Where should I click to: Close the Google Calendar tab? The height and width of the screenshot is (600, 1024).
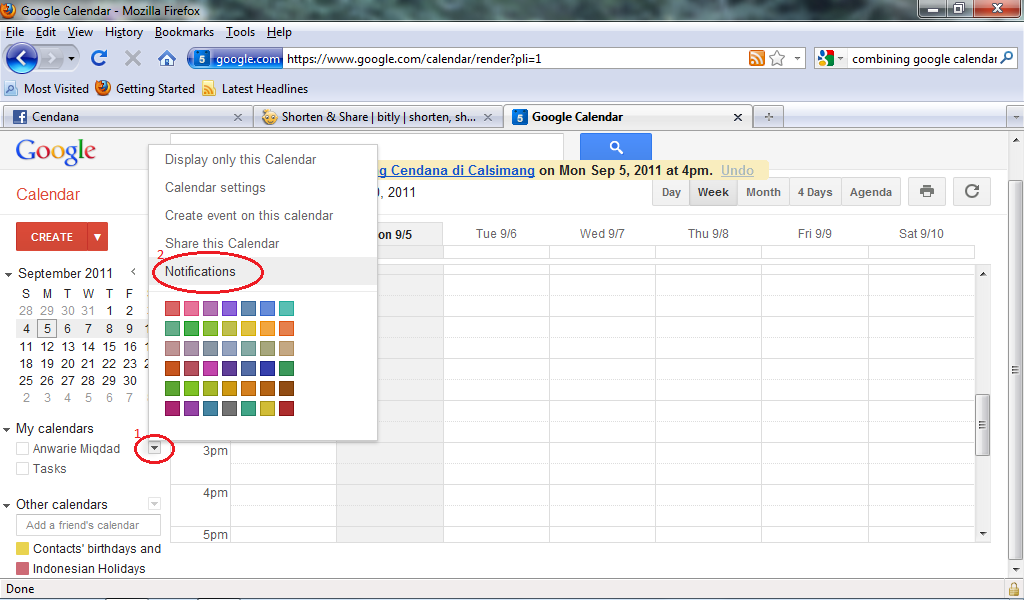tap(738, 118)
